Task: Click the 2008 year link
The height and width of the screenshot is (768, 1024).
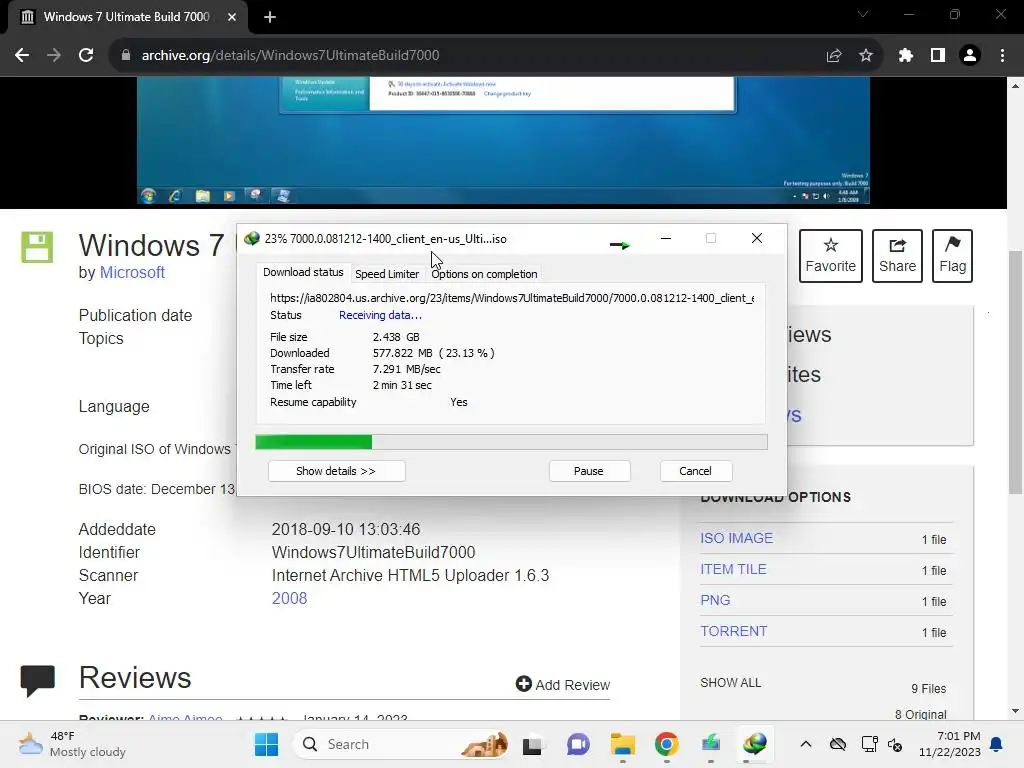Action: tap(289, 598)
